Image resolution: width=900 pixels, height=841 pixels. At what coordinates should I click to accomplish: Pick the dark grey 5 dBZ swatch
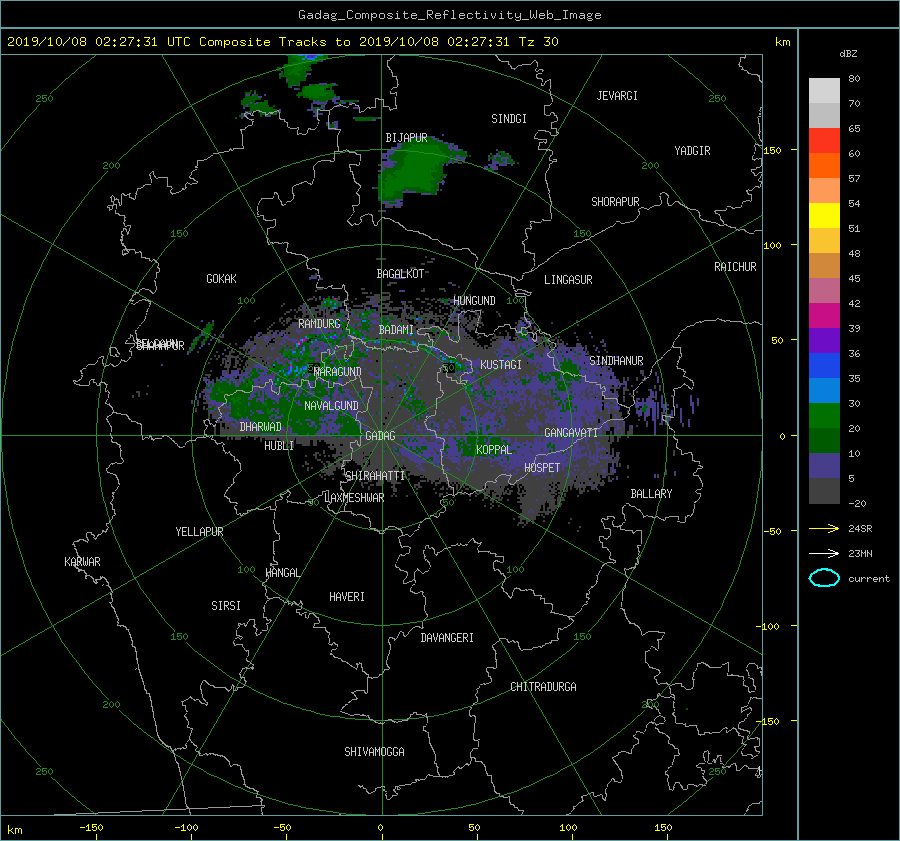[824, 490]
